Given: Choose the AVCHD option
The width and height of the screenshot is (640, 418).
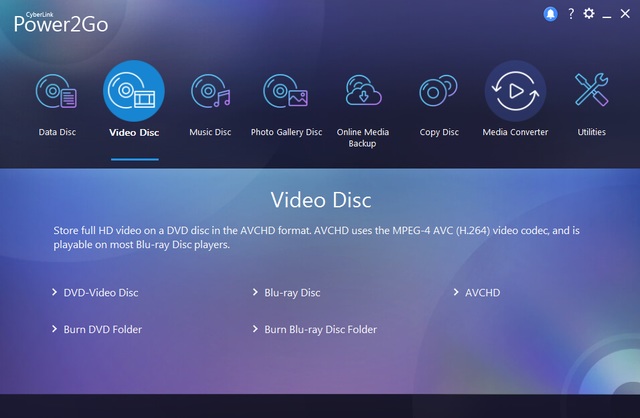Looking at the screenshot, I should [482, 293].
